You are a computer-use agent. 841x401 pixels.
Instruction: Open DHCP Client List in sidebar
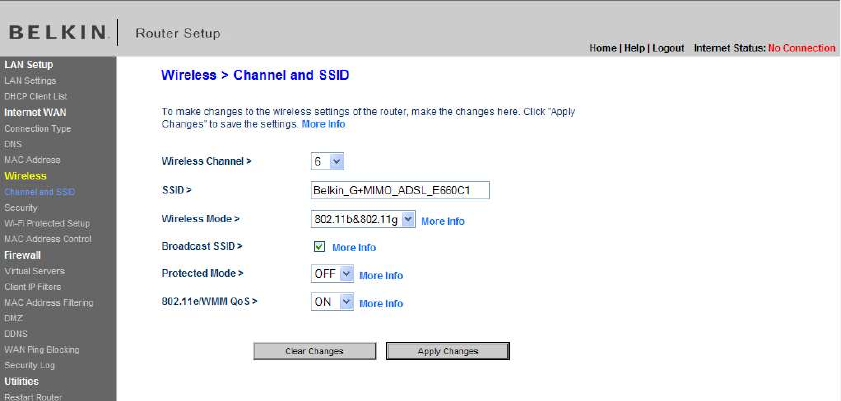[35, 96]
